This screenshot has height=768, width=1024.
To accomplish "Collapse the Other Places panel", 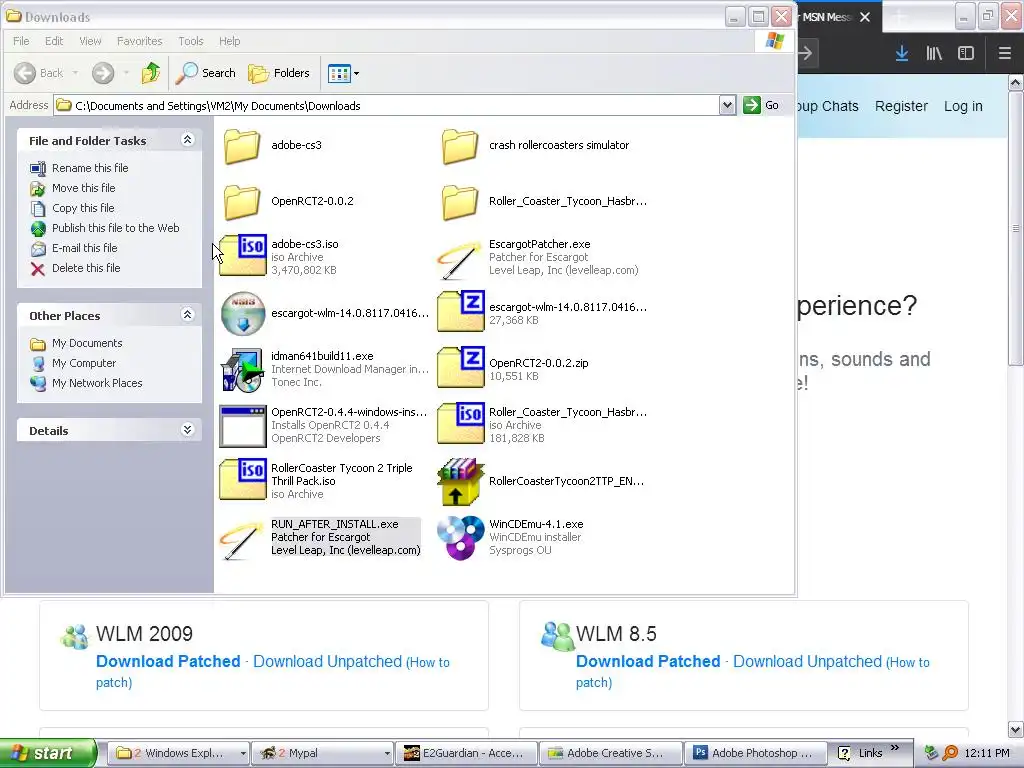I will 187,315.
